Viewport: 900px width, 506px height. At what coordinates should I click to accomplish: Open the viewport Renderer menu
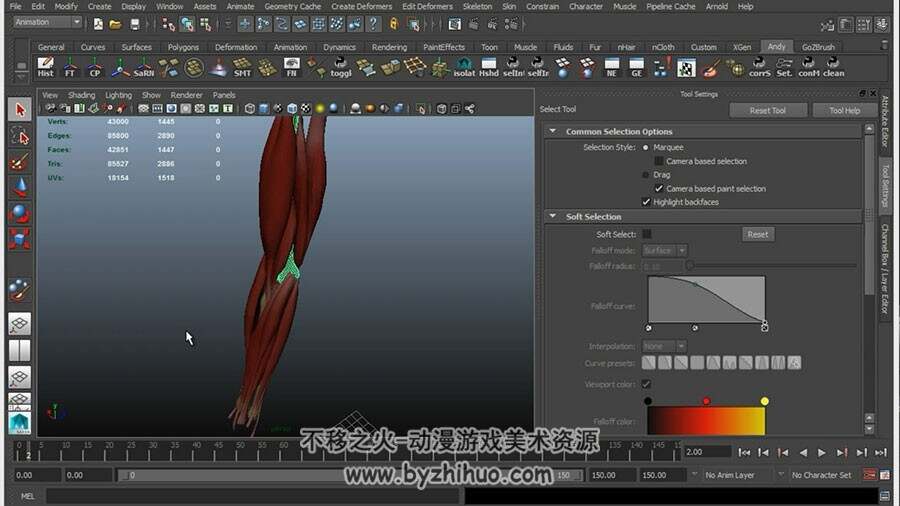187,95
